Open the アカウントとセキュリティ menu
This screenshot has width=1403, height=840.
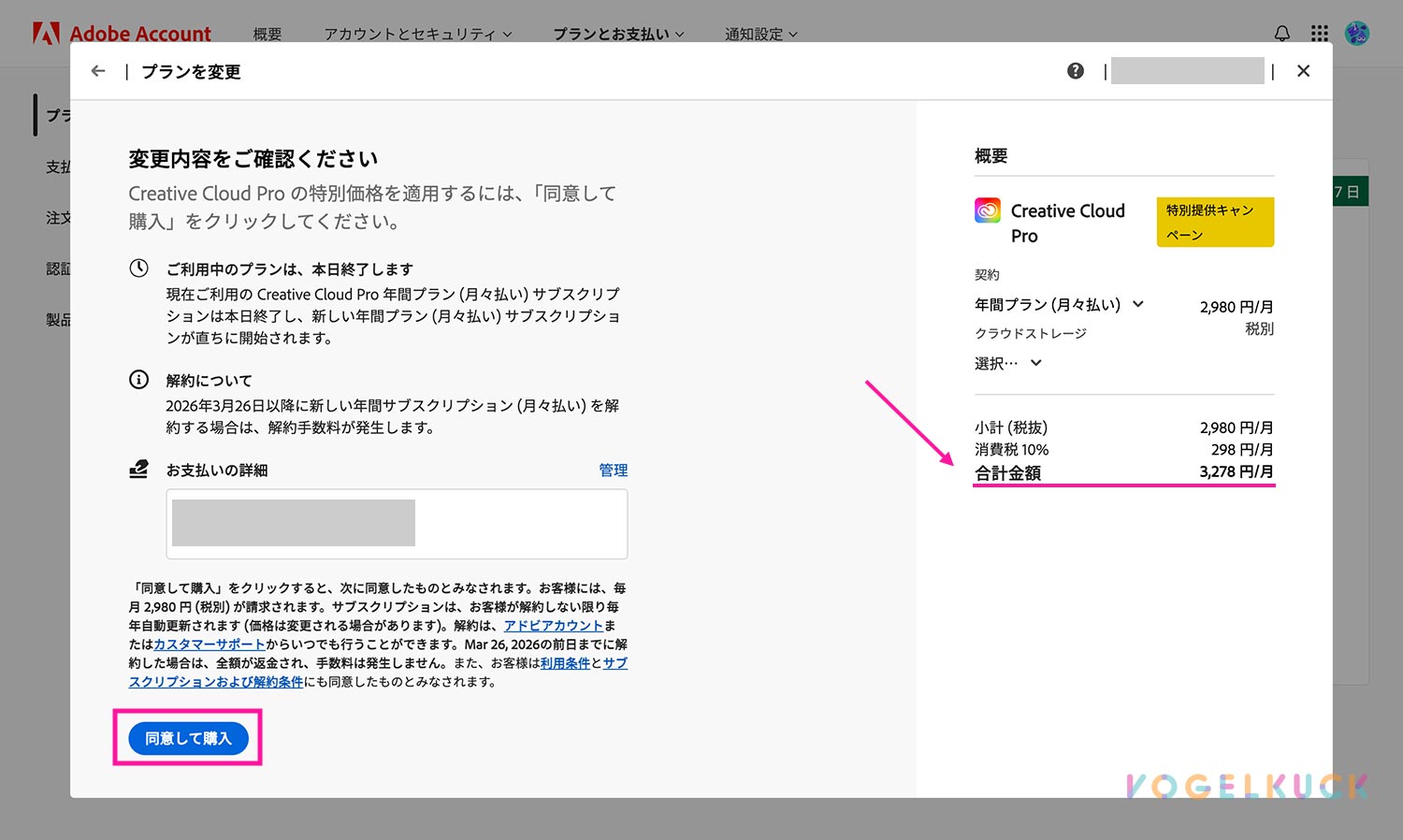pyautogui.click(x=417, y=33)
